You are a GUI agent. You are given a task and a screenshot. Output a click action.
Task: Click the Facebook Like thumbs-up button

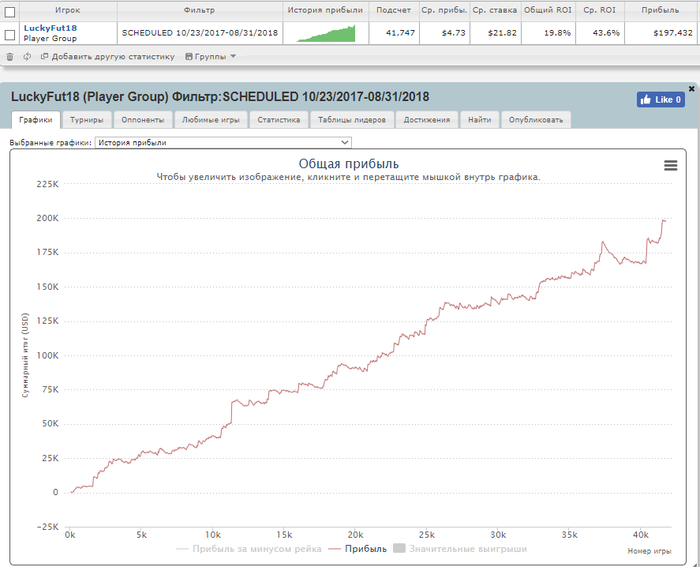pos(661,100)
